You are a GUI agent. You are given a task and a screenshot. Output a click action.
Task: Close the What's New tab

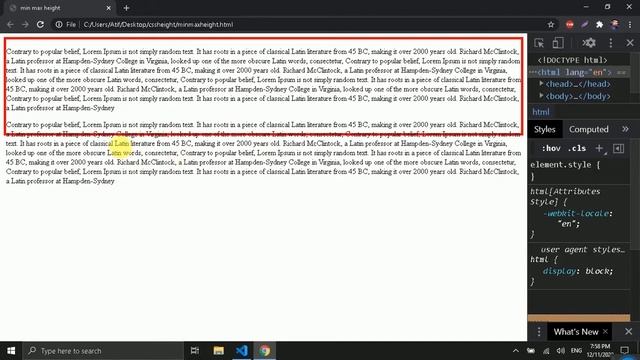click(x=605, y=332)
